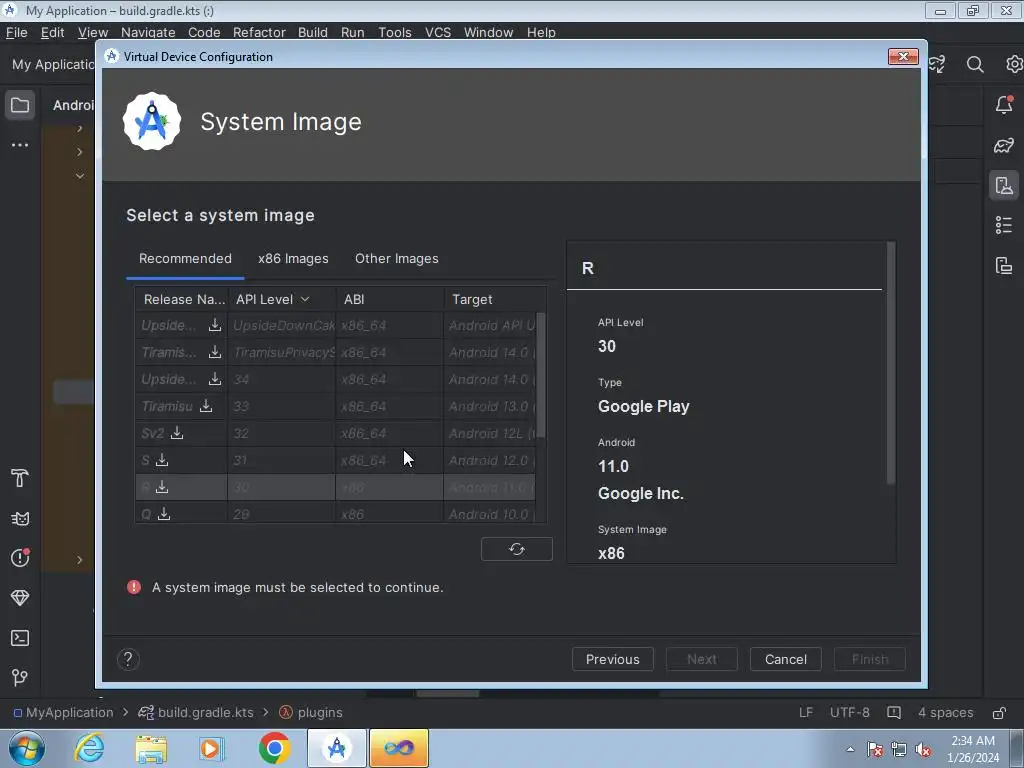Viewport: 1024px width, 768px height.
Task: Sort by the Release Name column
Action: (x=182, y=299)
